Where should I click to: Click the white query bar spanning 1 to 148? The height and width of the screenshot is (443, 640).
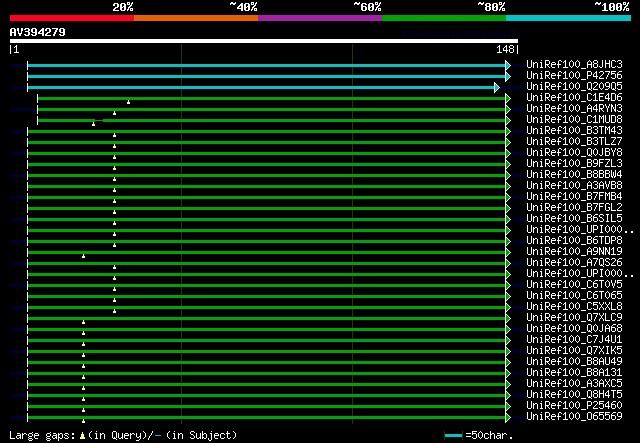[263, 41]
